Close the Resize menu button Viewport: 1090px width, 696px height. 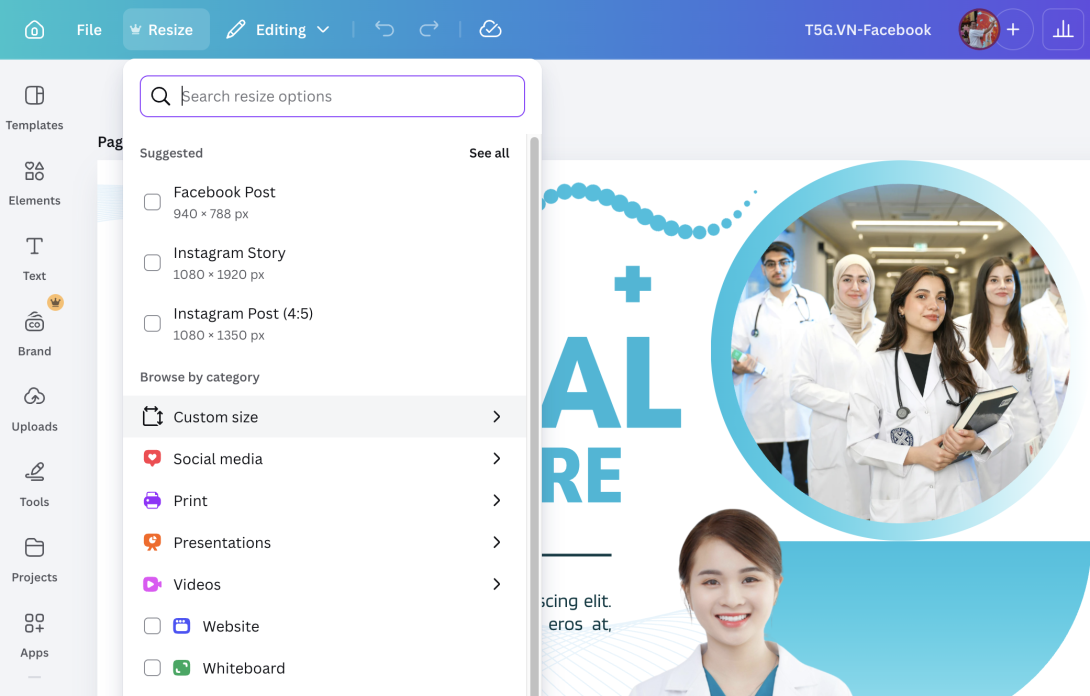coord(166,30)
